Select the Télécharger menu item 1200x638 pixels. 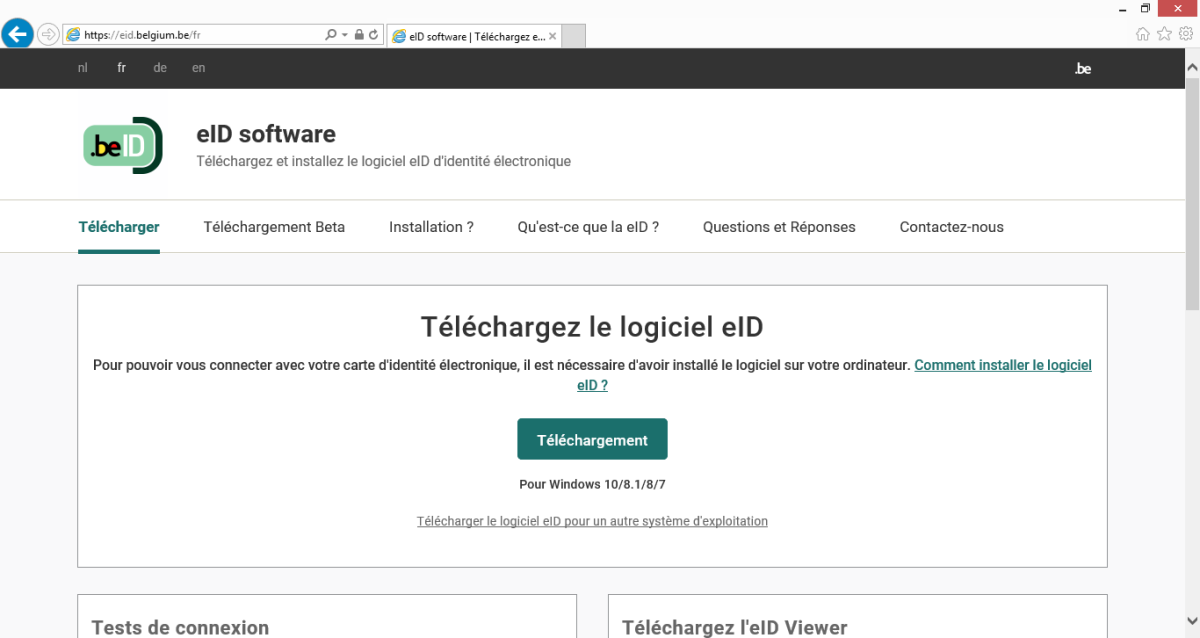tap(119, 227)
